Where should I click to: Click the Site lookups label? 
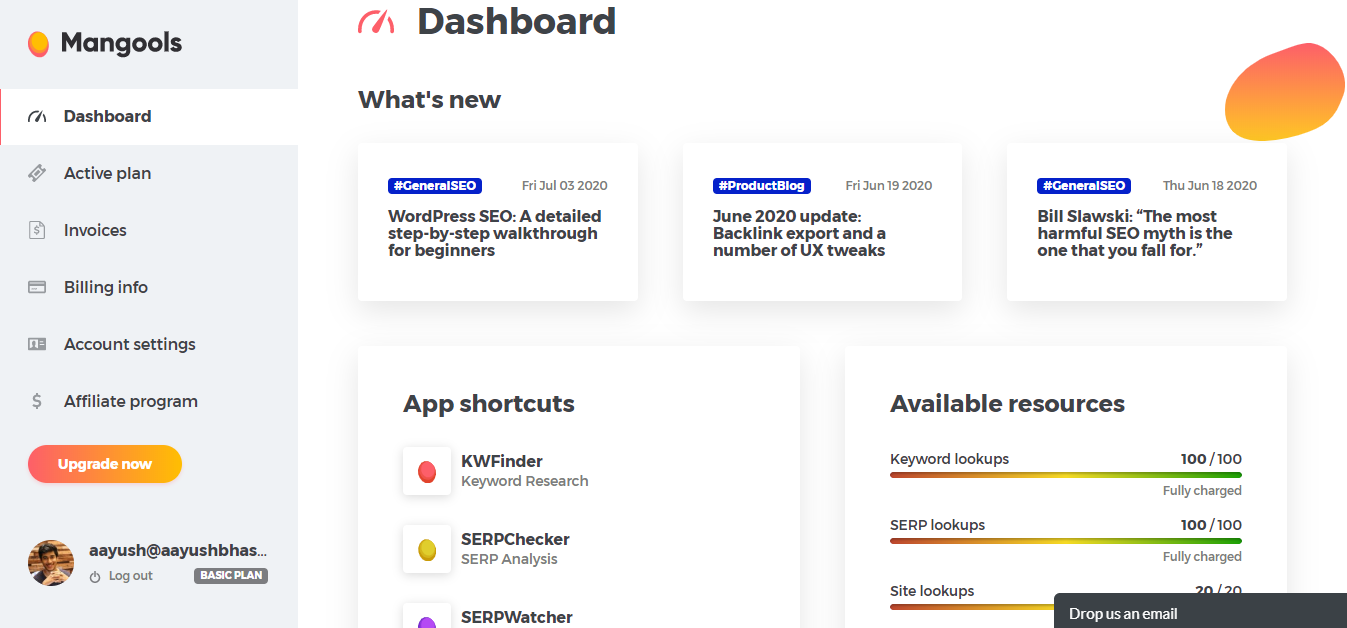click(x=932, y=591)
